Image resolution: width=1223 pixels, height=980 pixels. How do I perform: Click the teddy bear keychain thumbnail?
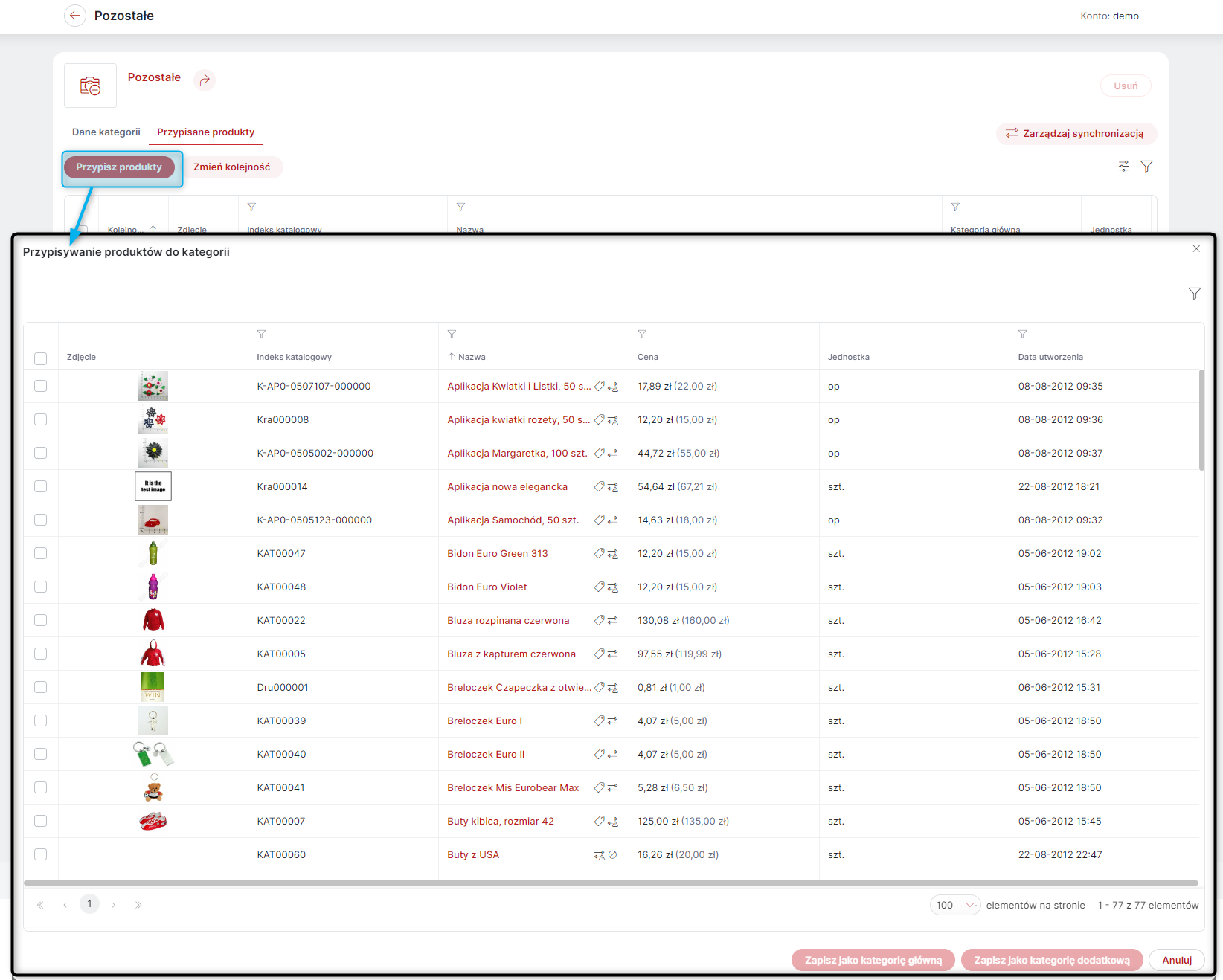(153, 787)
